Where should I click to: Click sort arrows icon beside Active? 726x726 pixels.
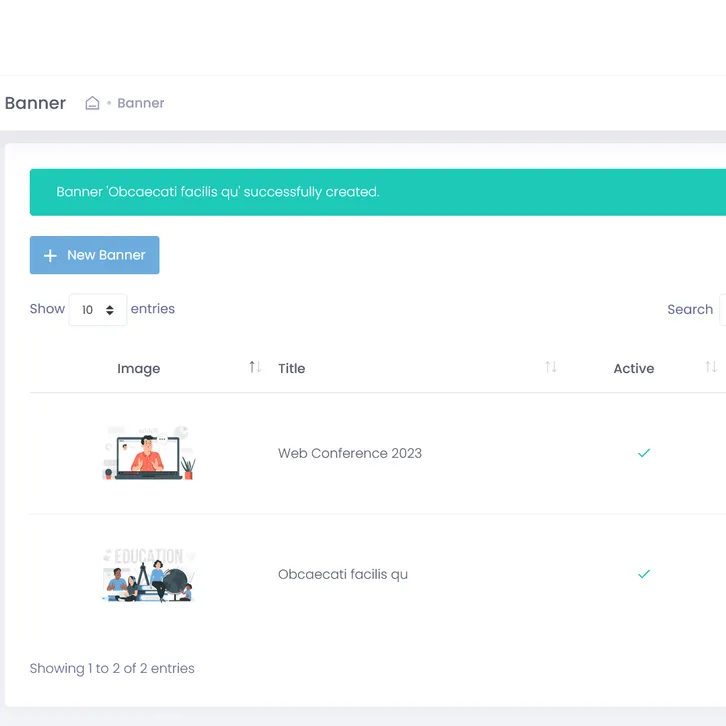(711, 368)
